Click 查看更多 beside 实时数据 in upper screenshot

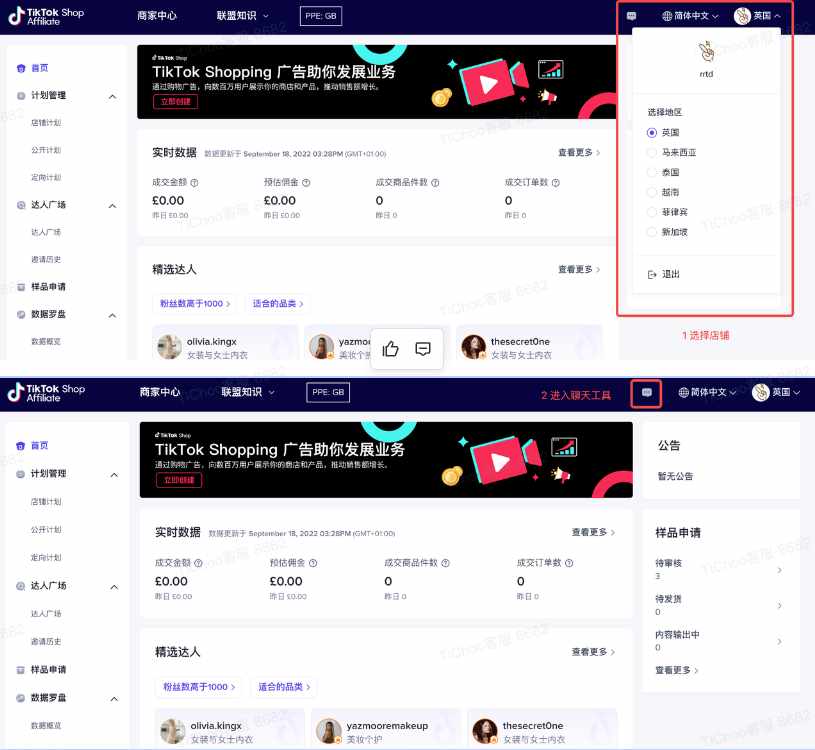pyautogui.click(x=579, y=153)
